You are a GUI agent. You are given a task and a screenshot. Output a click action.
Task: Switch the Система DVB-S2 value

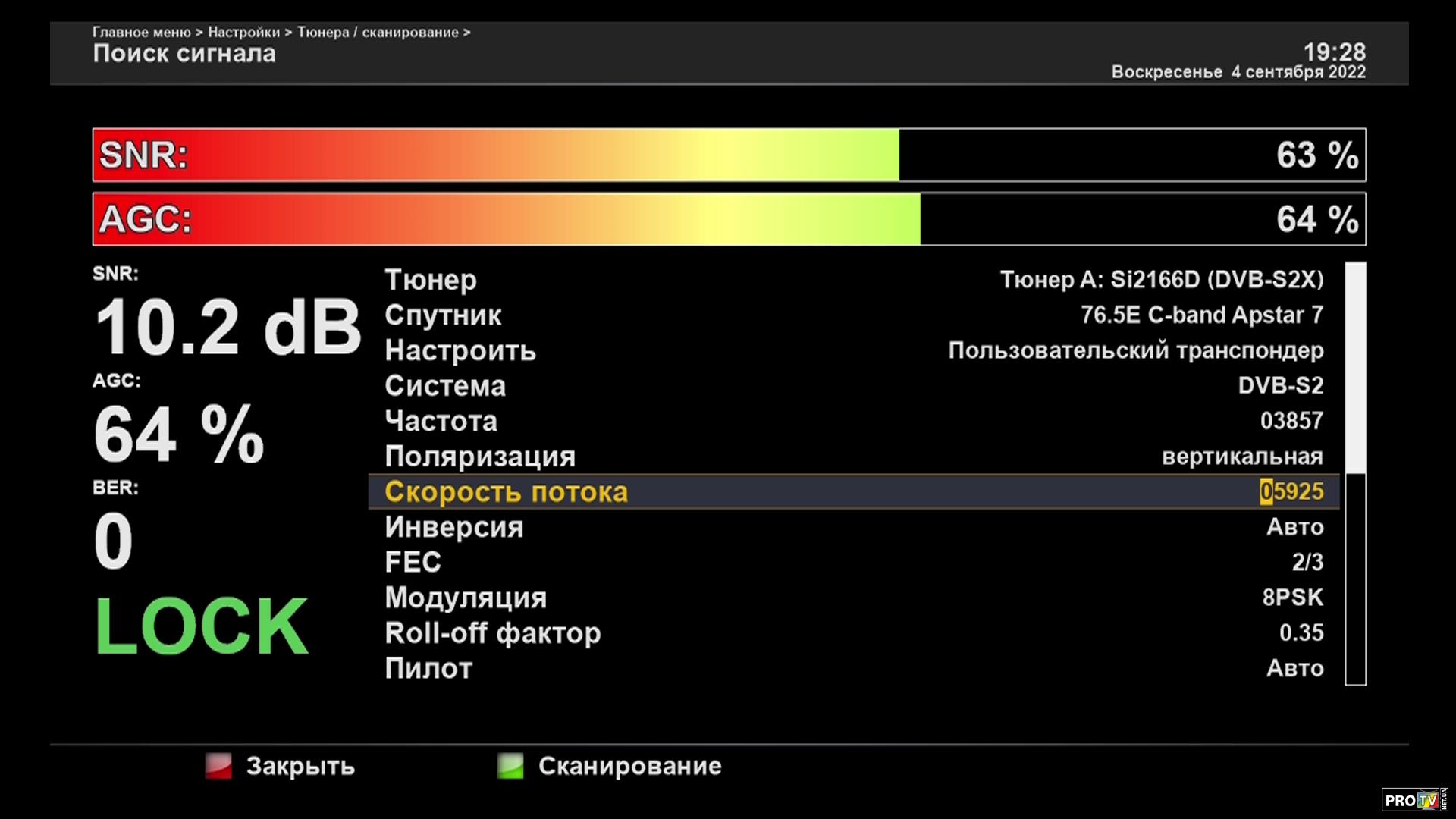pos(1280,385)
